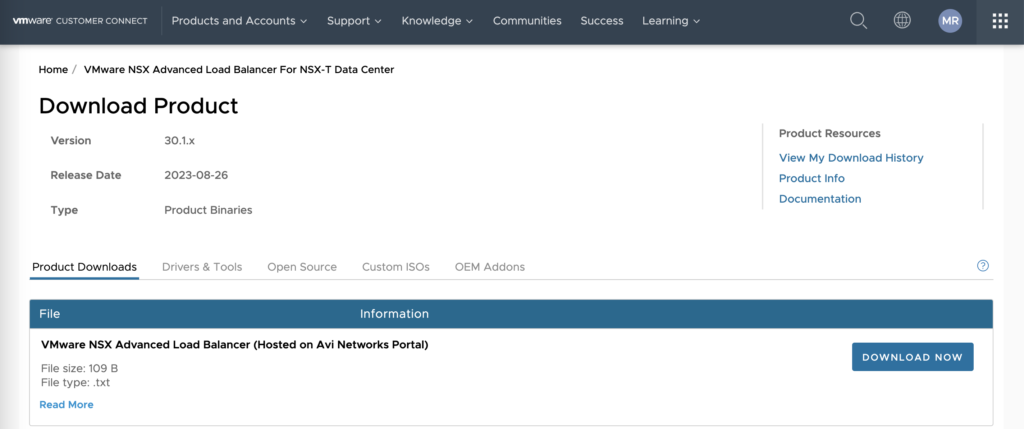Click the Download Product heading
Viewport: 1024px width, 429px height.
[x=138, y=106]
